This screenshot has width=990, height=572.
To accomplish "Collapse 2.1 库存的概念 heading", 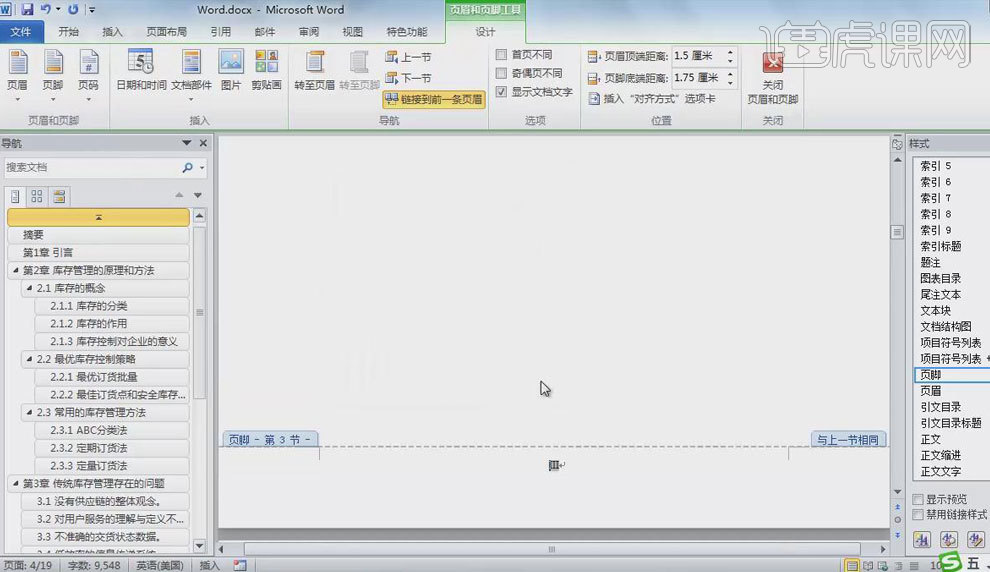I will tap(29, 288).
